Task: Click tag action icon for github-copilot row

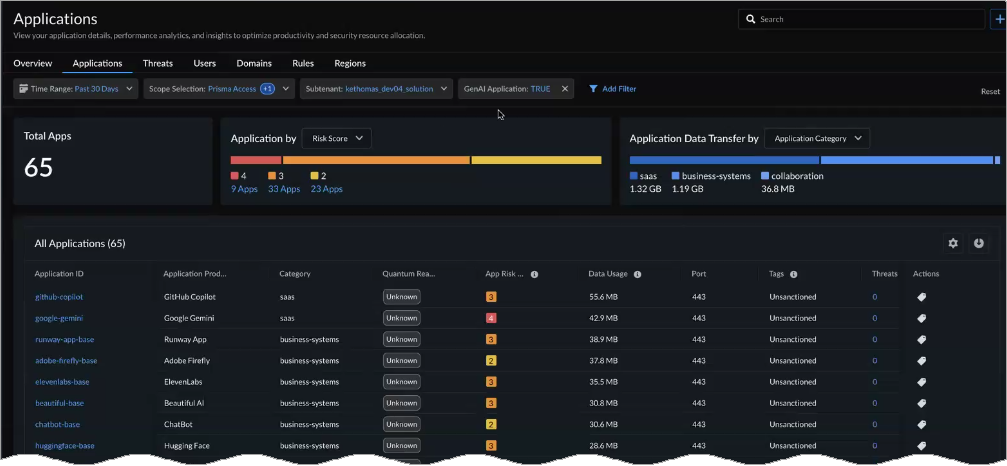Action: (x=921, y=297)
